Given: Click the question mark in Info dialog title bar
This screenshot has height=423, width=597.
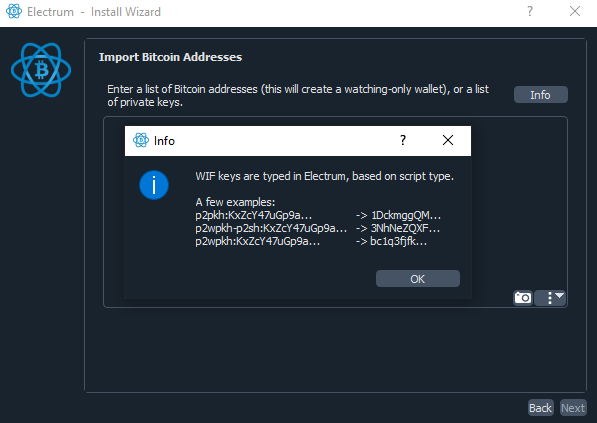Looking at the screenshot, I should click(403, 140).
